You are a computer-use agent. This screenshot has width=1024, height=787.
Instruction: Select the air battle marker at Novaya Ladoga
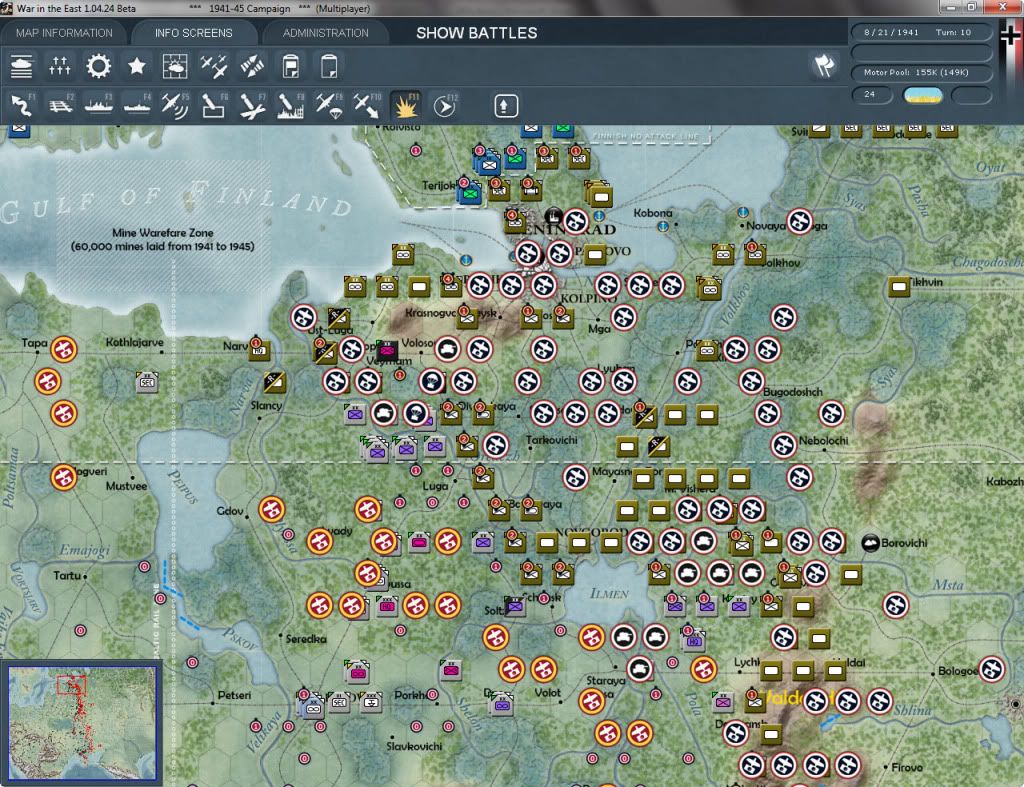pyautogui.click(x=799, y=222)
